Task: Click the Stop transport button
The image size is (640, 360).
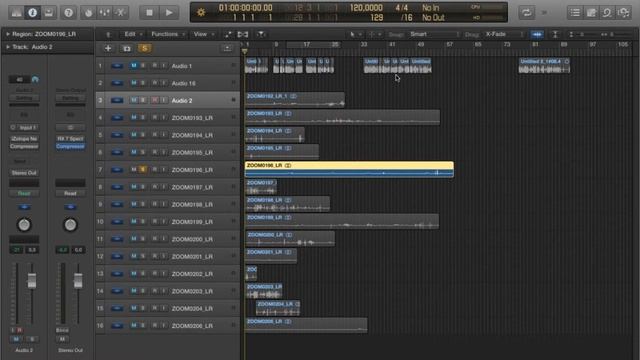Action: (149, 13)
